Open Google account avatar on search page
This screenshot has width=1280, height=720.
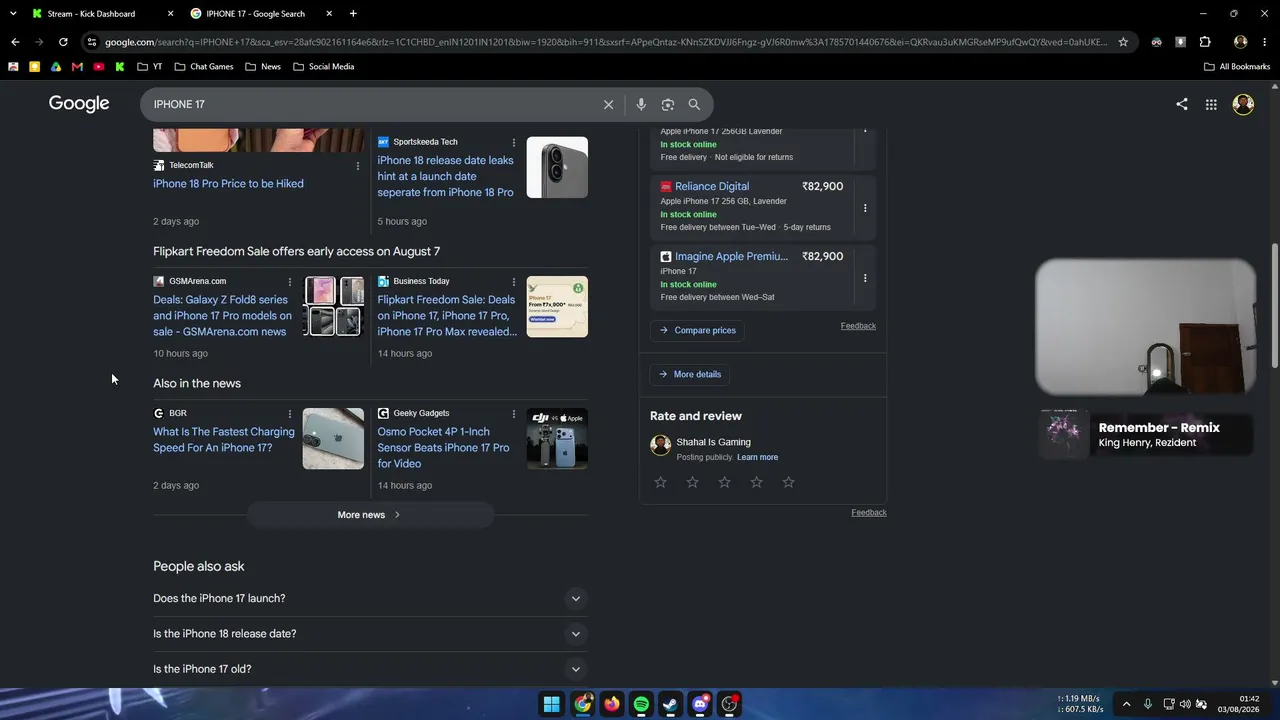[1243, 104]
